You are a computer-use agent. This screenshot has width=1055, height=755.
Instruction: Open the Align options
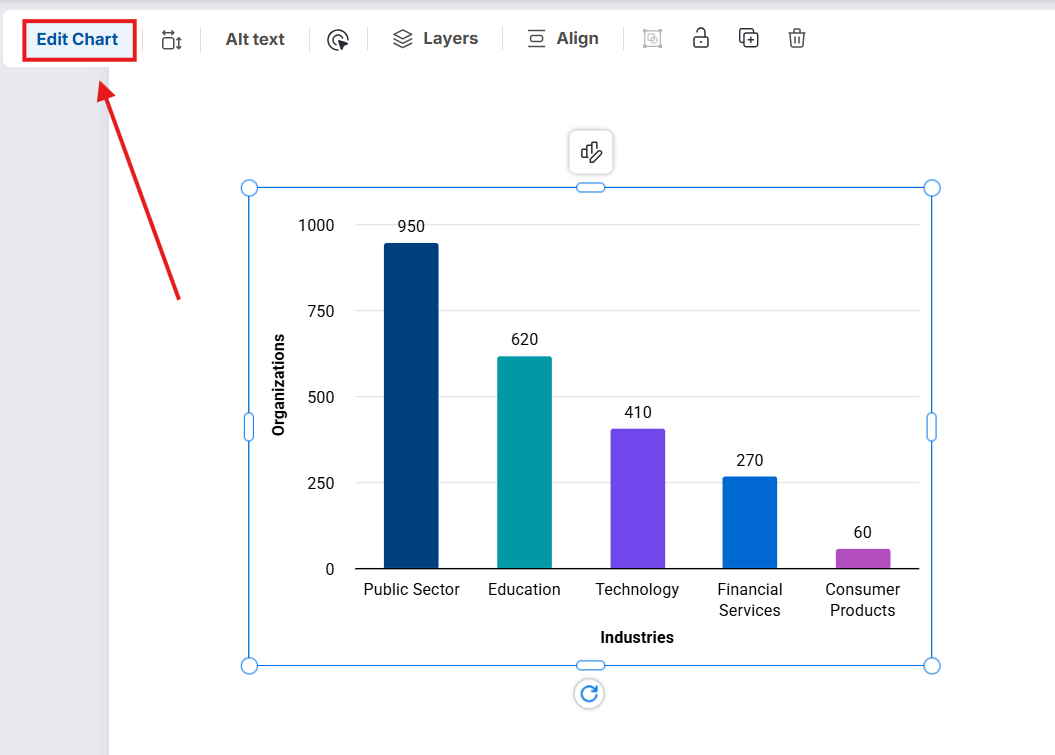563,38
